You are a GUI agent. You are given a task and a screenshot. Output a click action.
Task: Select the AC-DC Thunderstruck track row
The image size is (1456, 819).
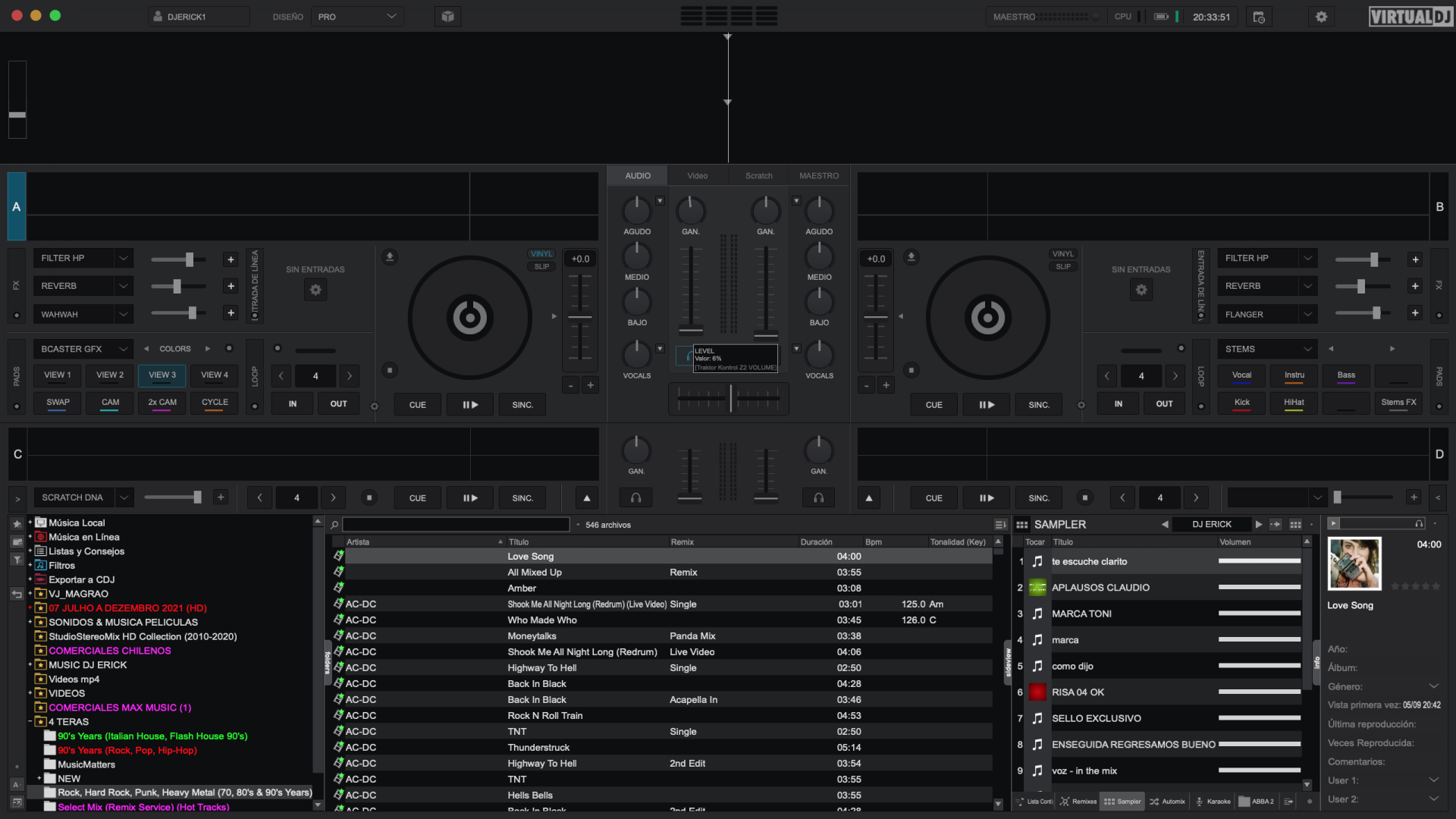click(662, 748)
